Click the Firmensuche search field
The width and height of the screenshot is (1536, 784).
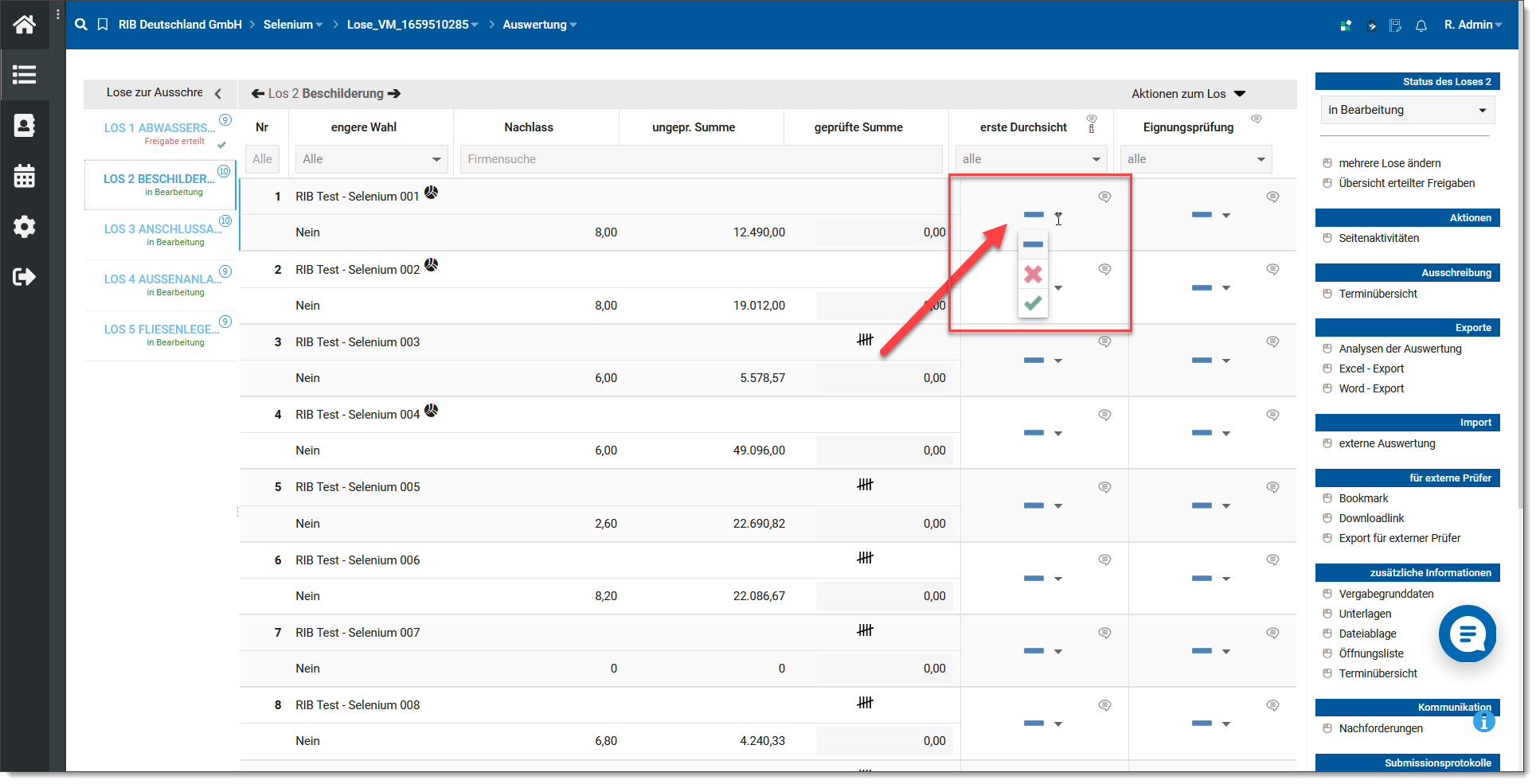click(x=701, y=159)
